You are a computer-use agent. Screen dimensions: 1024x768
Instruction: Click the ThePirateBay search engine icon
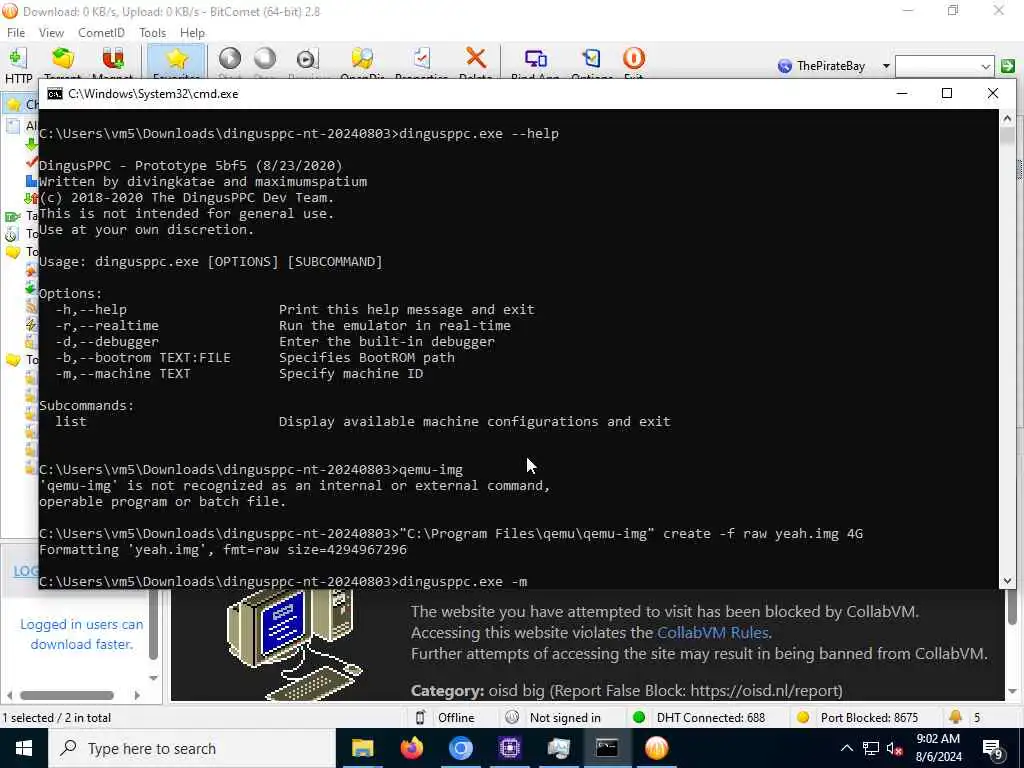click(785, 66)
